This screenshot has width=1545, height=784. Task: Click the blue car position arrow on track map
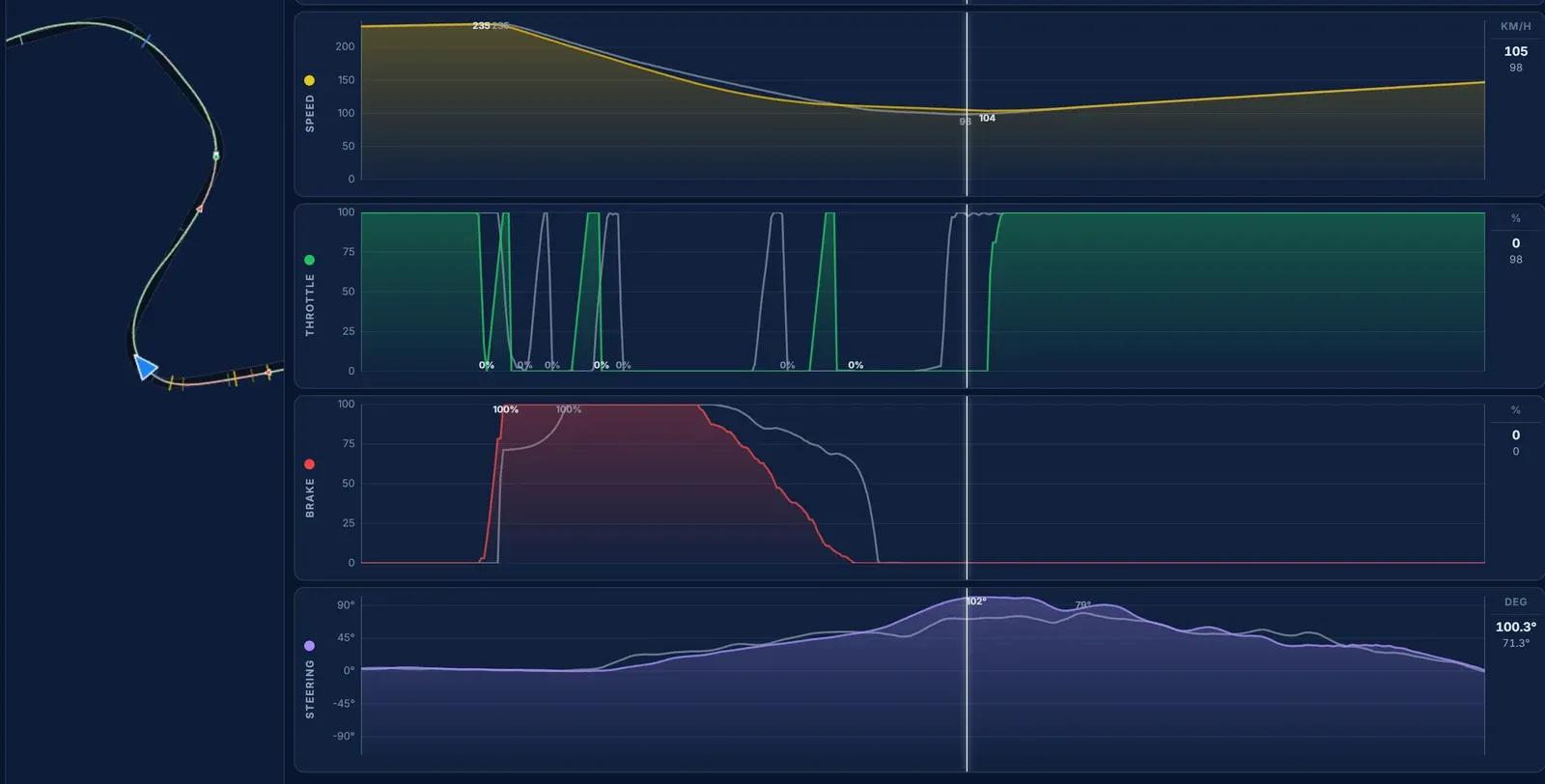[x=145, y=367]
